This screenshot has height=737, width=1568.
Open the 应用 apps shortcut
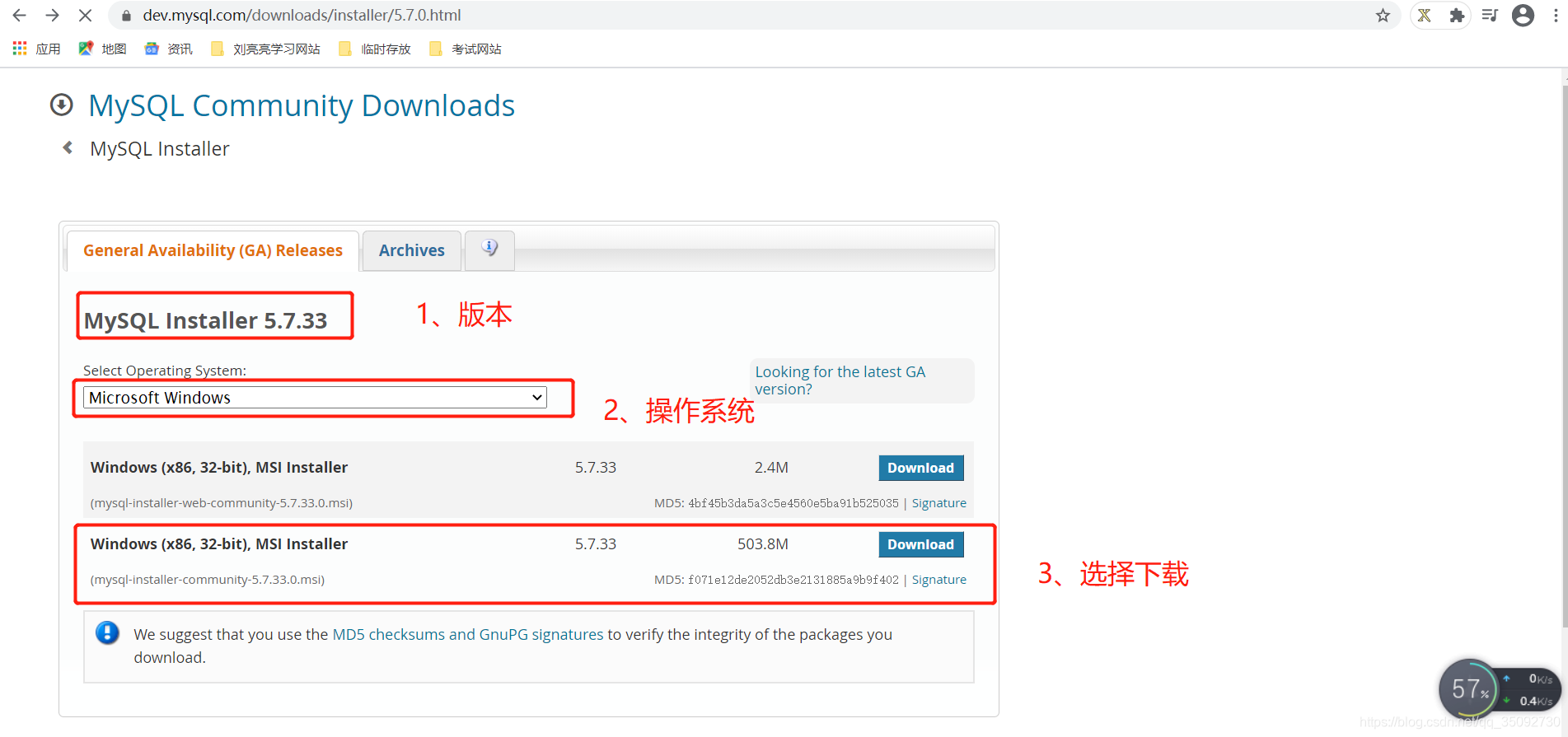coord(37,49)
